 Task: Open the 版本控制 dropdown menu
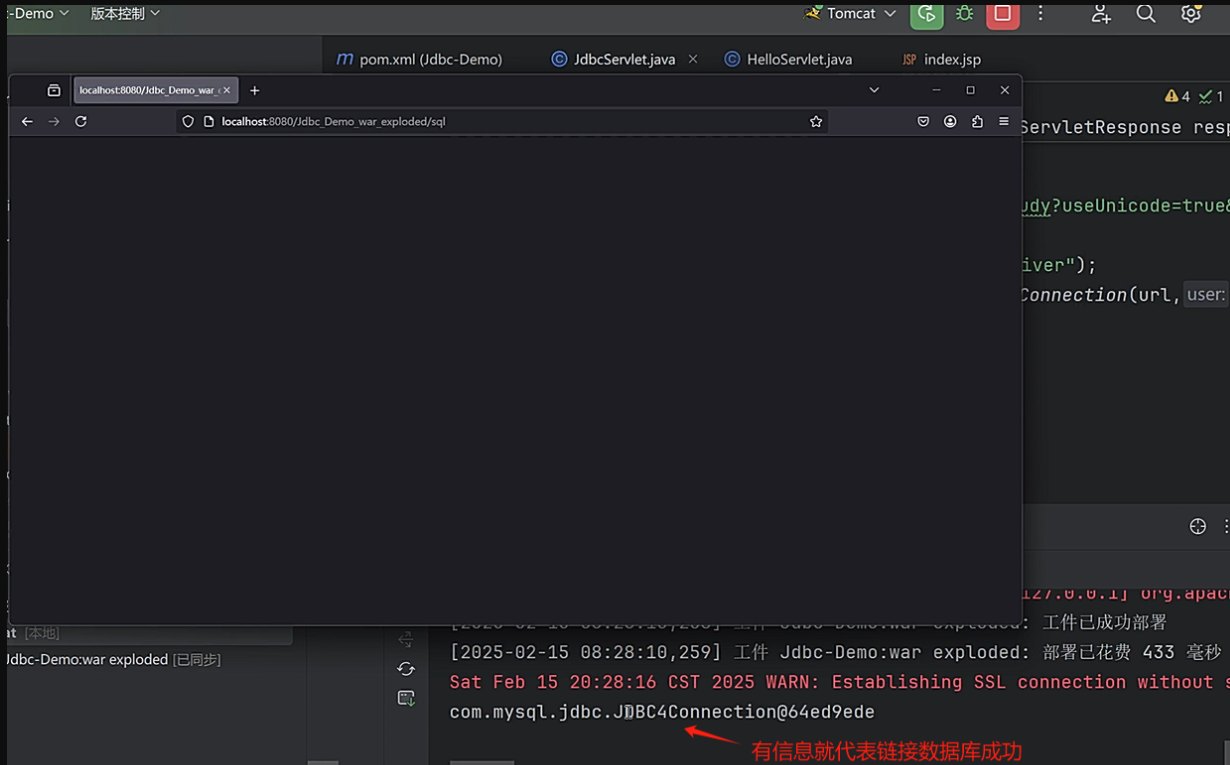click(125, 14)
